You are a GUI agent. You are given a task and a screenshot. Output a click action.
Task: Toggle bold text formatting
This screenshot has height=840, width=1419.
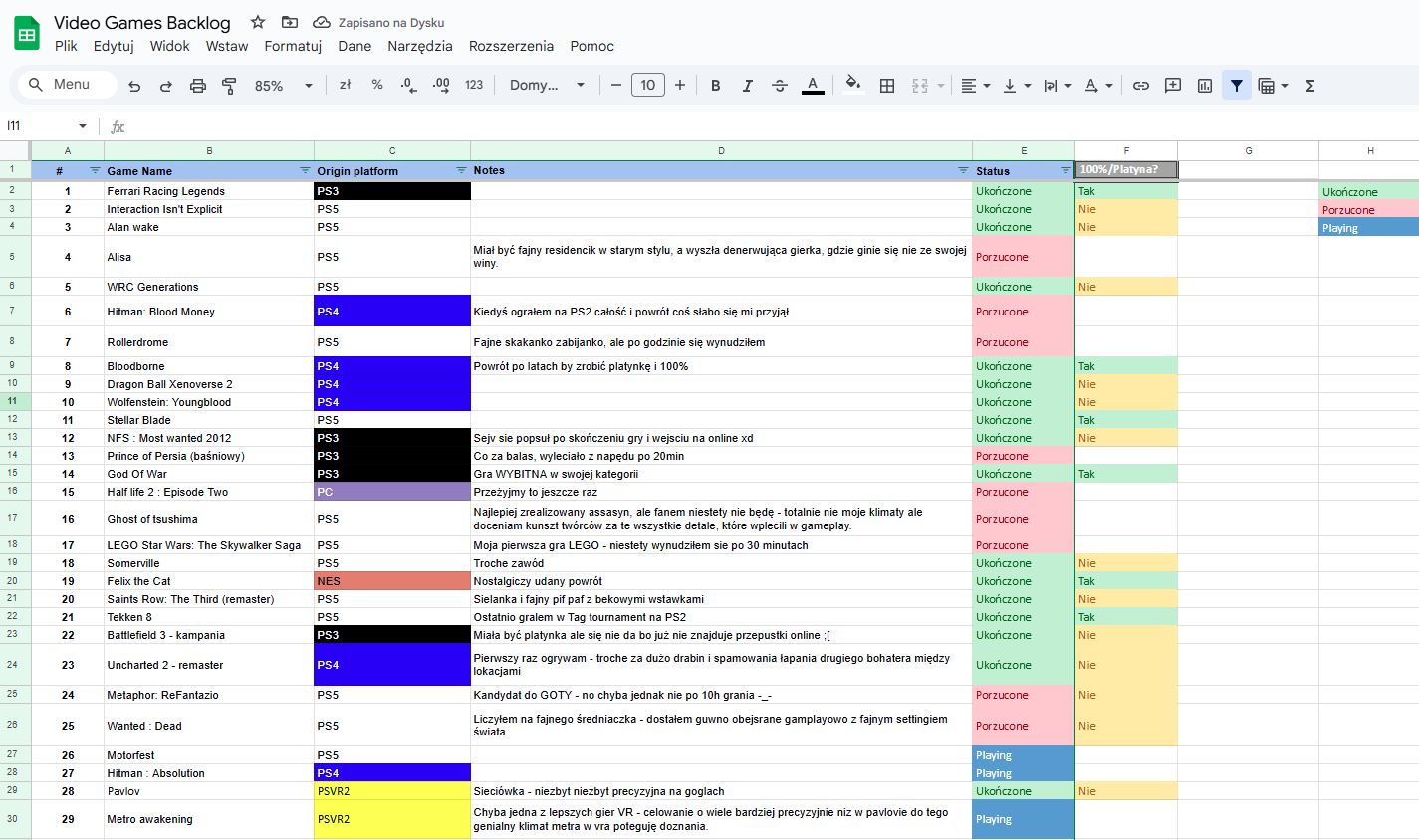coord(715,86)
